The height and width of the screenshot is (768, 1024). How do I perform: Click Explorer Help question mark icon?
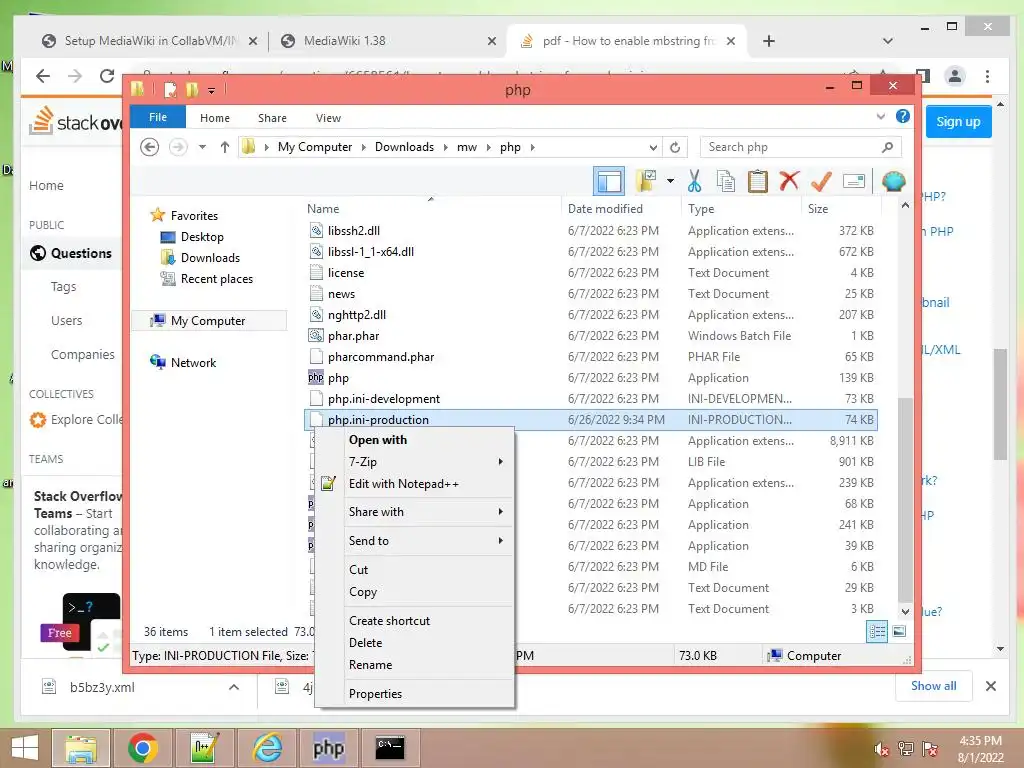[903, 116]
